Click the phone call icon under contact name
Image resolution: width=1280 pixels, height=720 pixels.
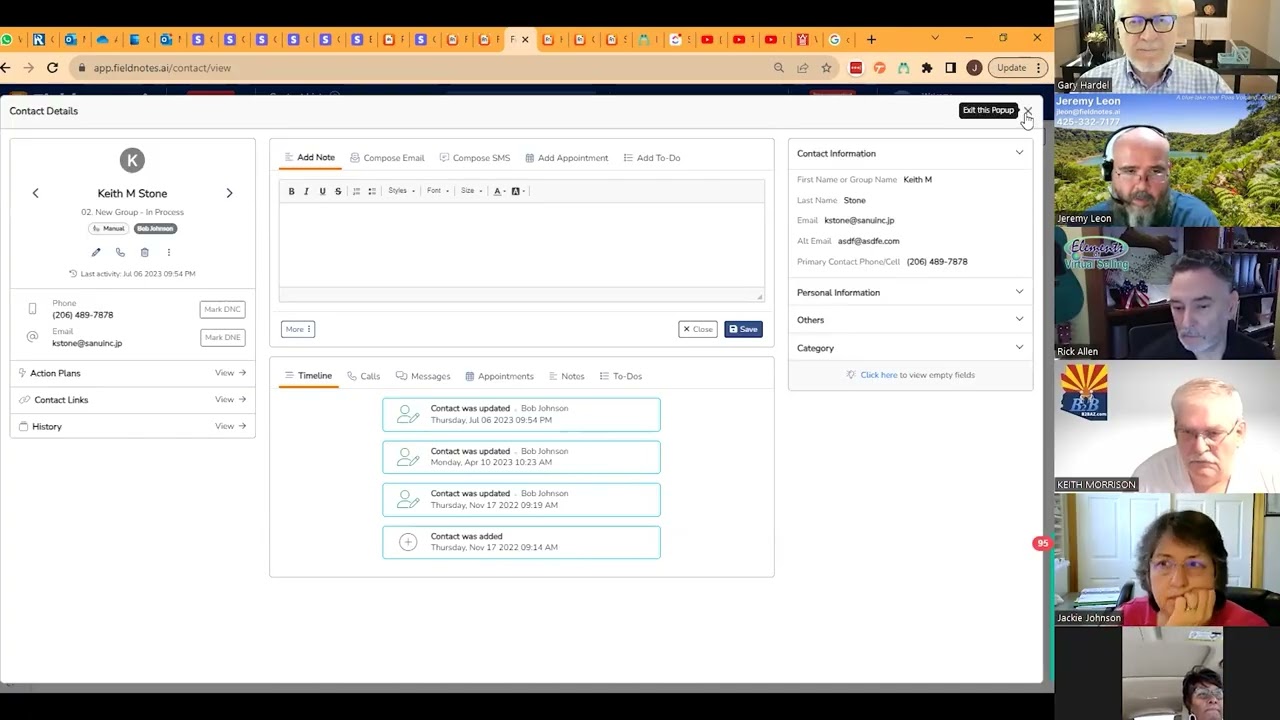pos(120,252)
